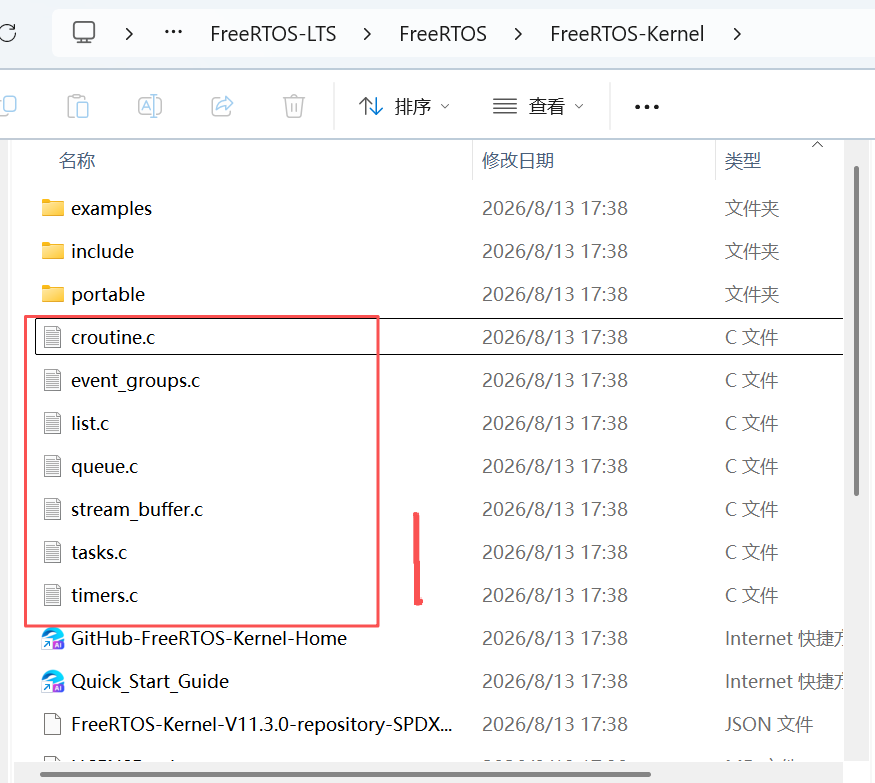Select the queue.c file icon
Screen dimensions: 875x783
click(x=52, y=465)
